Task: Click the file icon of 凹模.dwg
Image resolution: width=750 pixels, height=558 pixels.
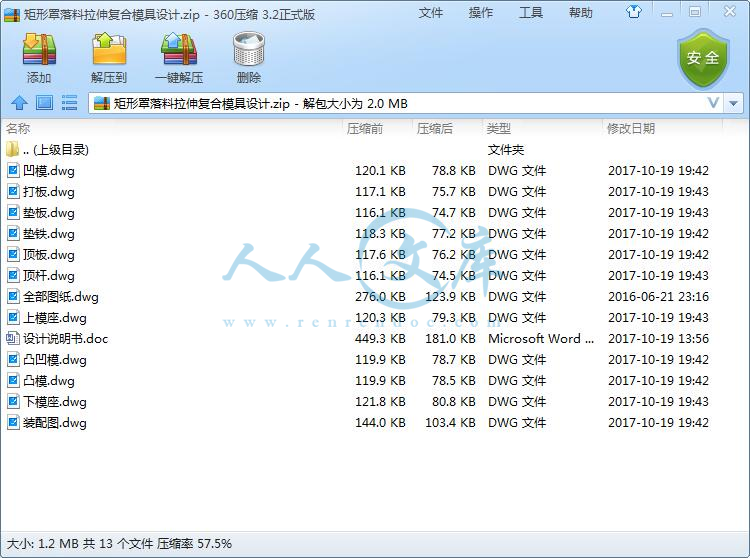Action: point(13,171)
